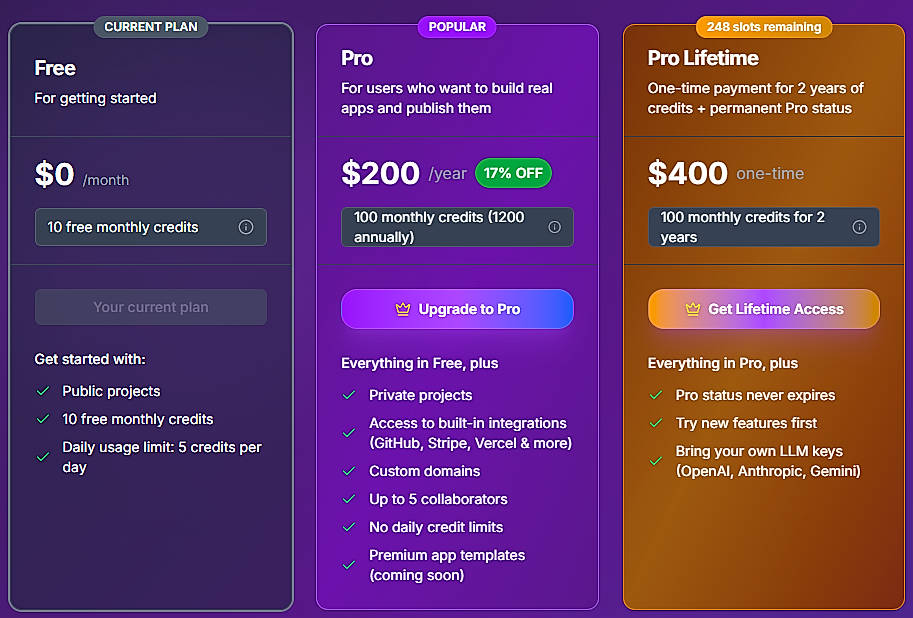Click the green 17% OFF badge

point(513,173)
